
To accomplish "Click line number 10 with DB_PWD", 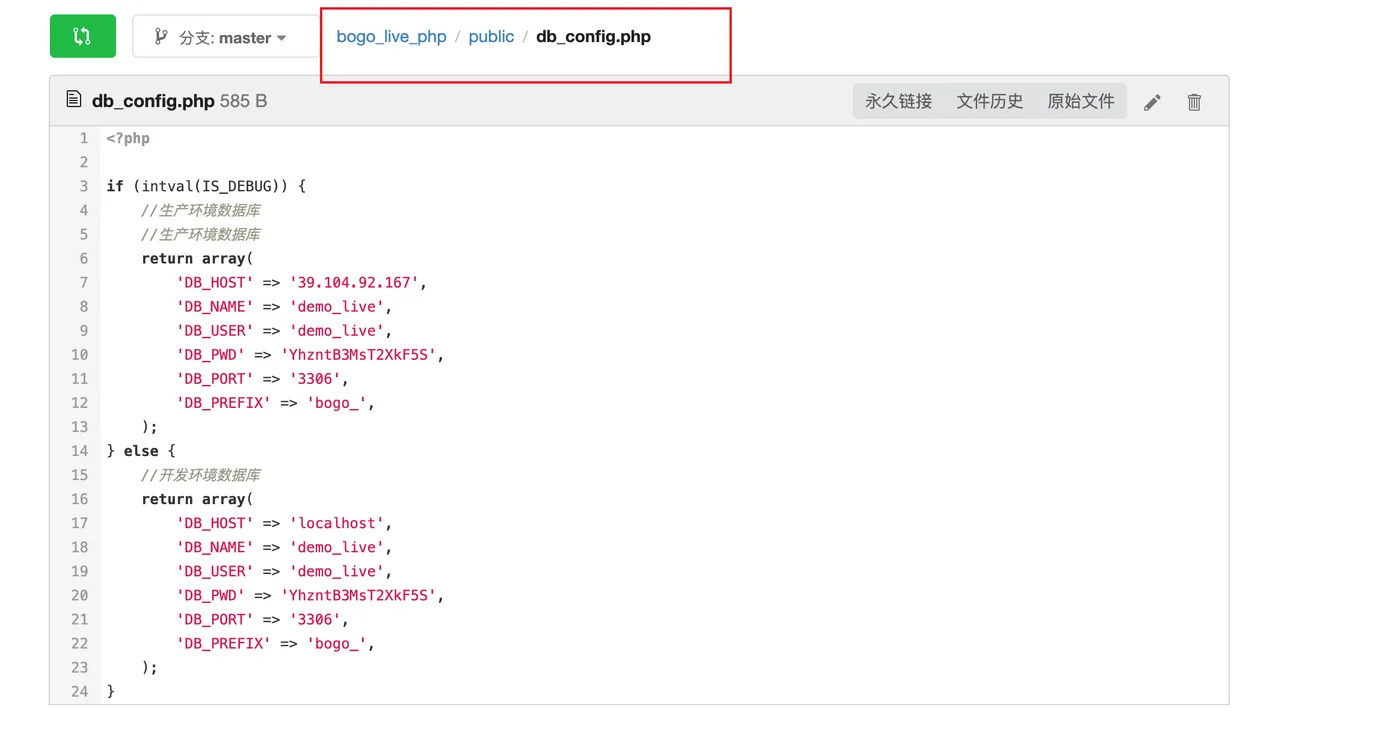I will (x=80, y=355).
